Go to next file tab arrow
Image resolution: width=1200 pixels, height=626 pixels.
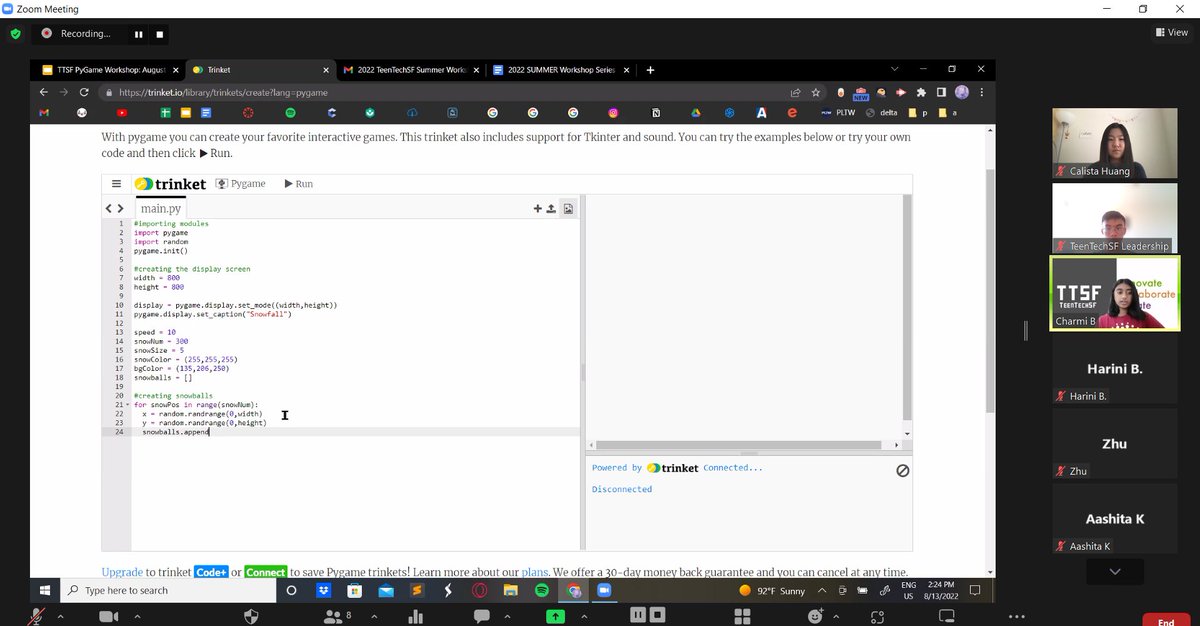point(122,209)
